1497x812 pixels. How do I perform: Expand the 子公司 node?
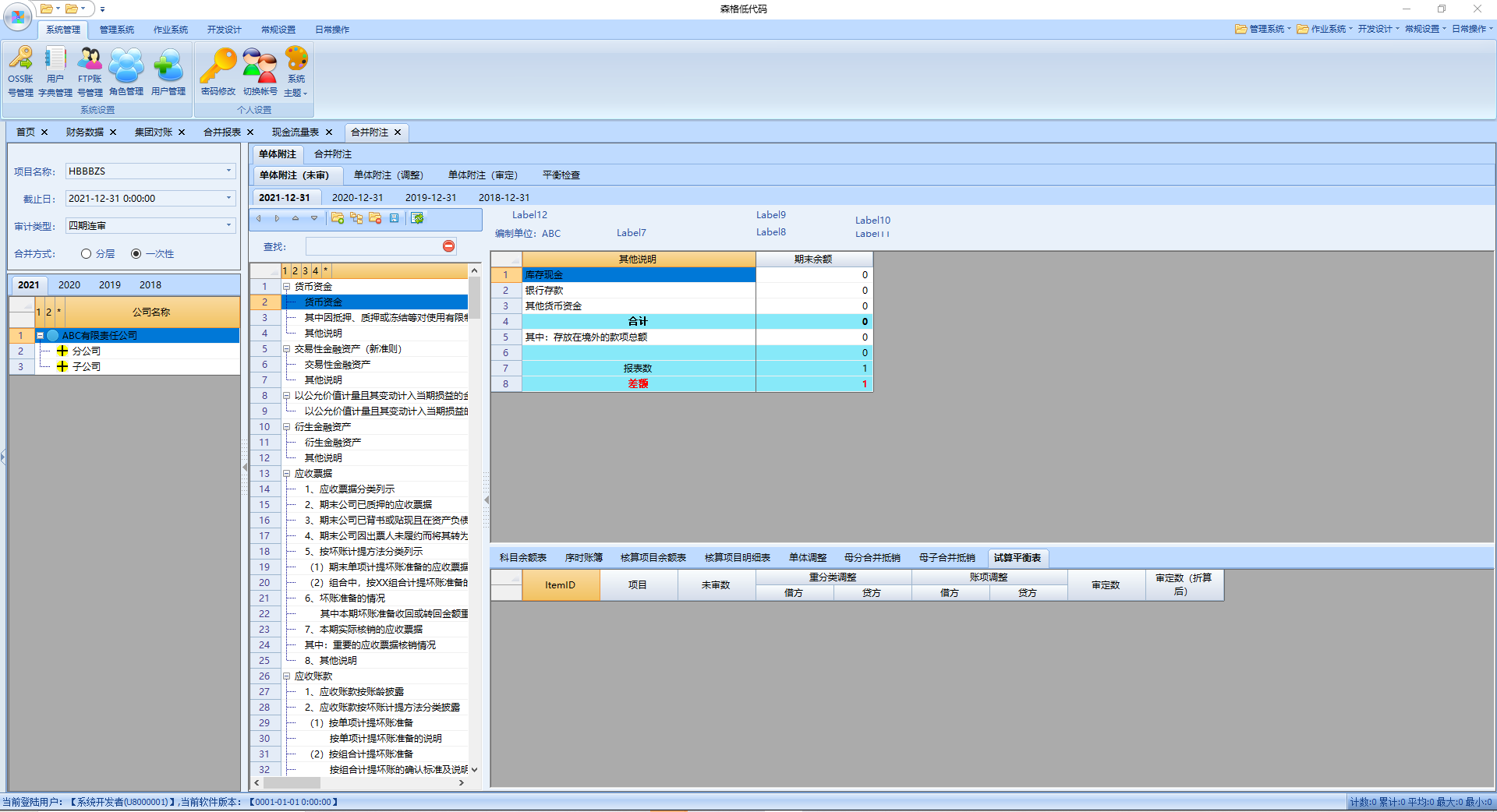62,367
